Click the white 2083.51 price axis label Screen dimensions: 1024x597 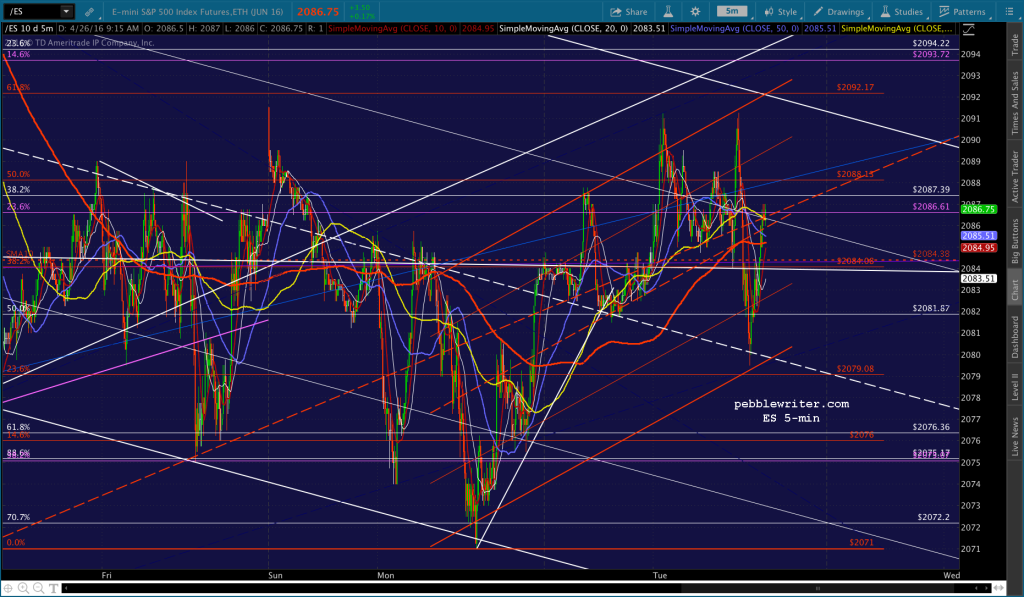point(978,278)
